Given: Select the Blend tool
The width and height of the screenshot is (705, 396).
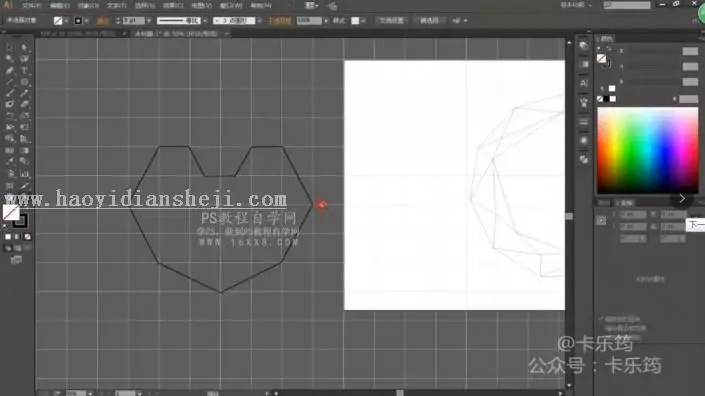Looking at the screenshot, I should point(24,162).
